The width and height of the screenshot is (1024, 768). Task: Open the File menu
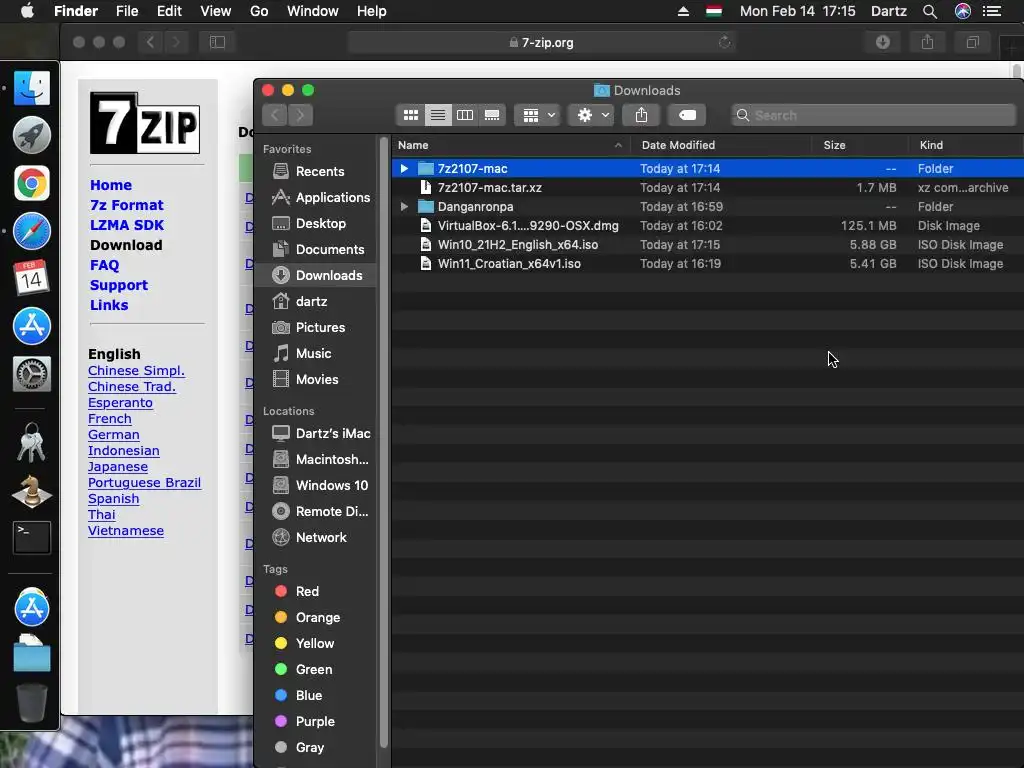click(127, 11)
